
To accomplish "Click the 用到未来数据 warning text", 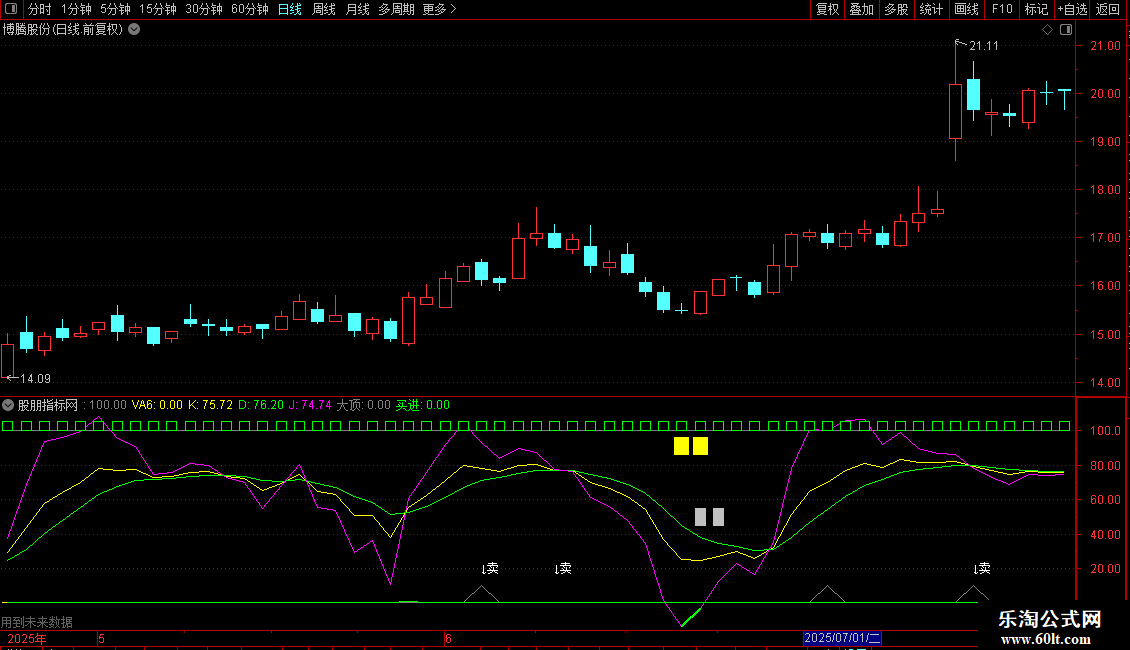I will [x=37, y=622].
